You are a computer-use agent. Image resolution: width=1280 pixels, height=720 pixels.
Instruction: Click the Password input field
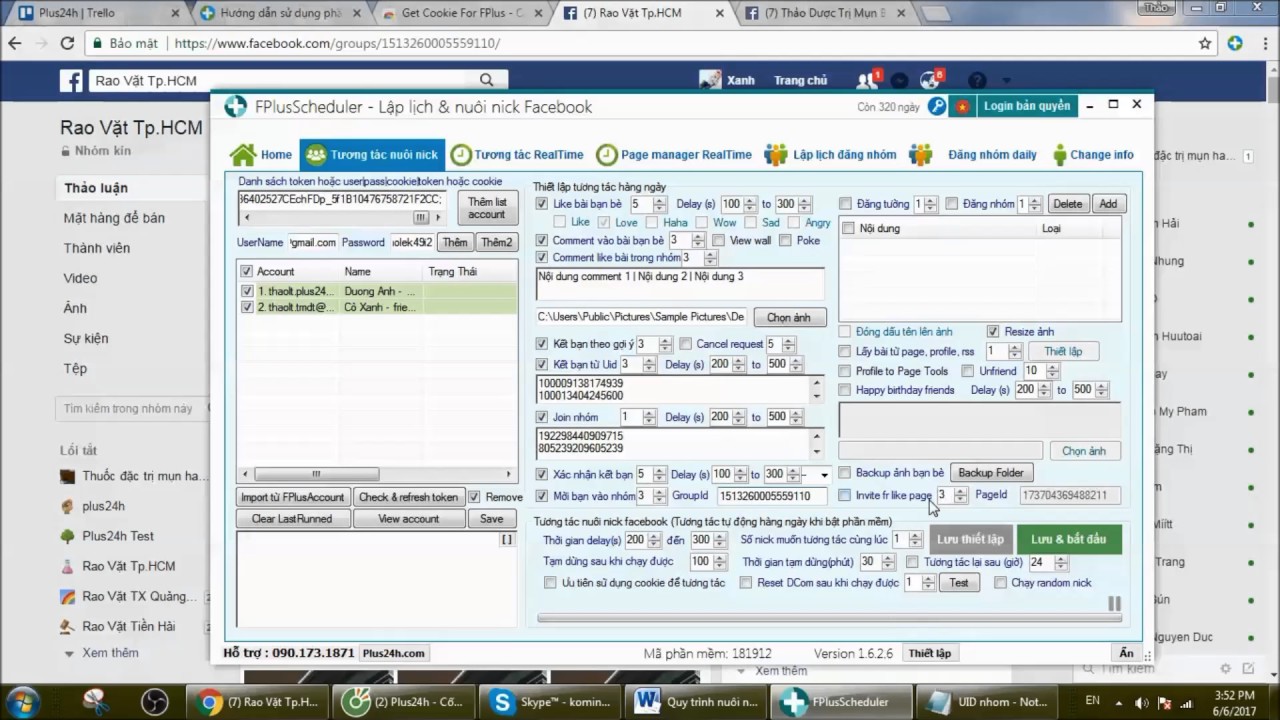412,242
